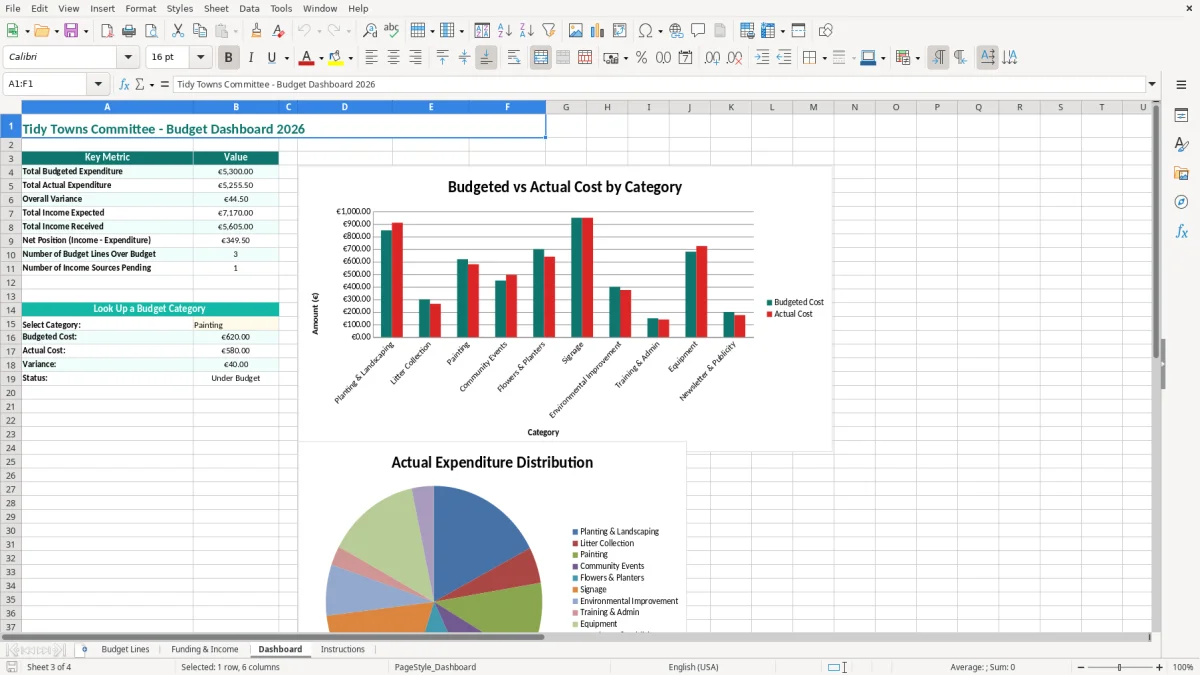Click the Cut scissors icon
1200x675 pixels.
178,31
